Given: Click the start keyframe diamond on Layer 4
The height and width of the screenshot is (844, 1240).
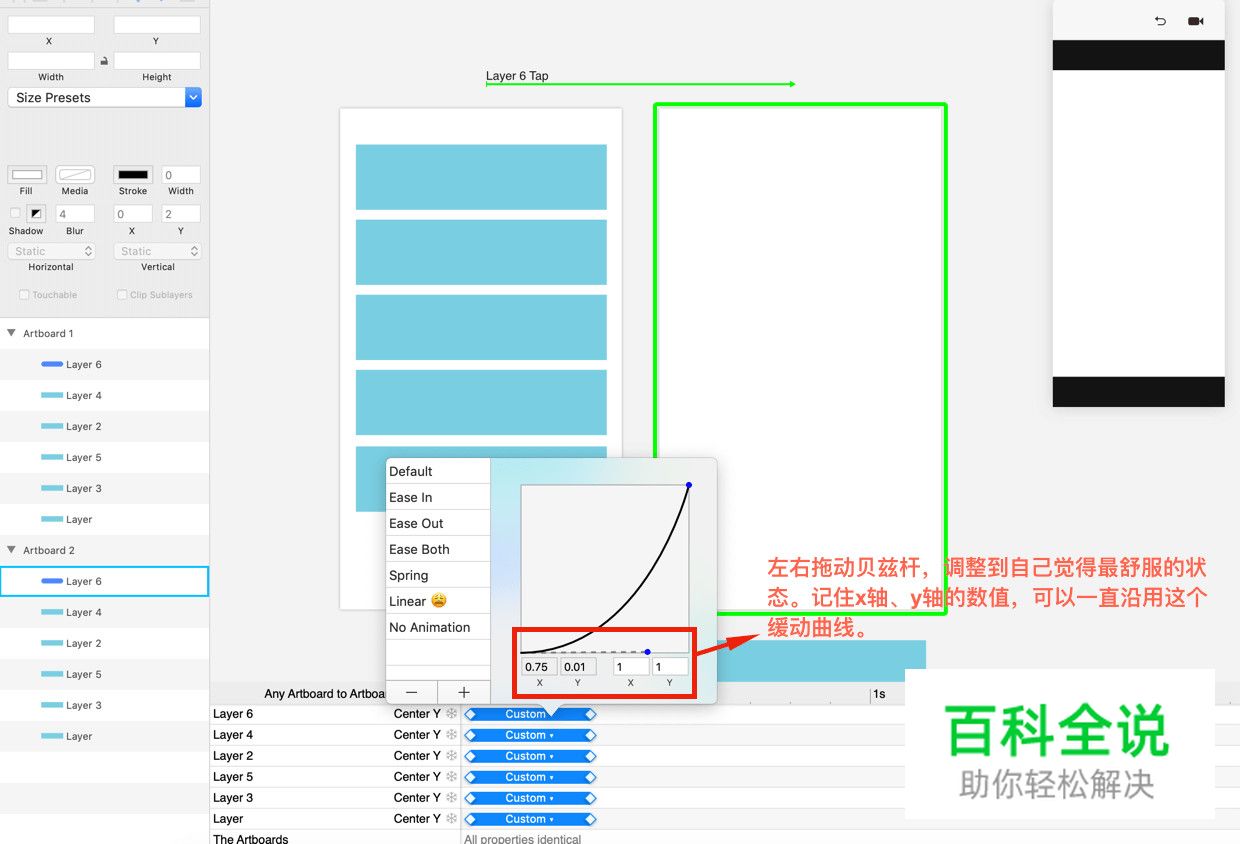Looking at the screenshot, I should (471, 735).
